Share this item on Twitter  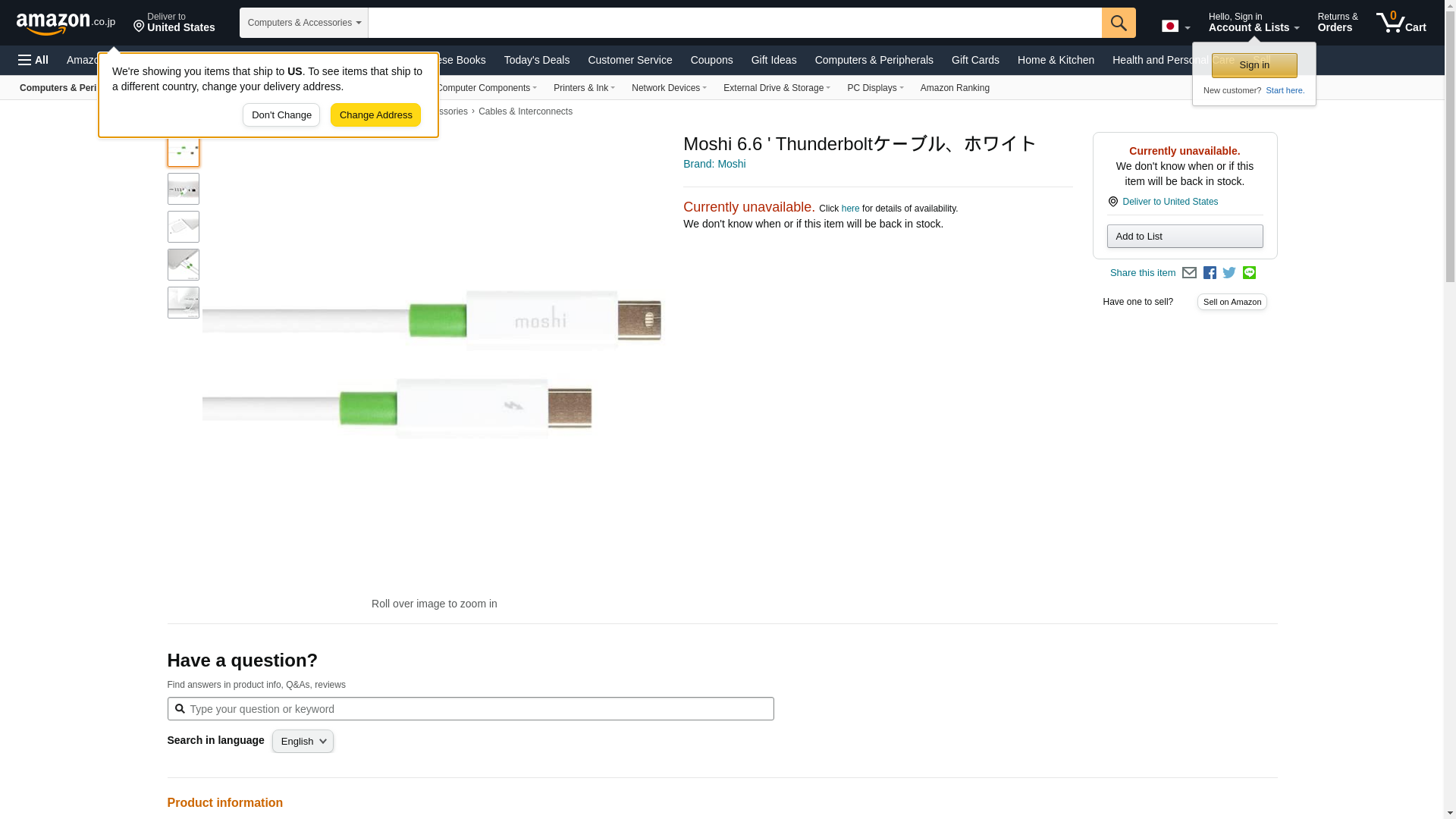[1229, 273]
